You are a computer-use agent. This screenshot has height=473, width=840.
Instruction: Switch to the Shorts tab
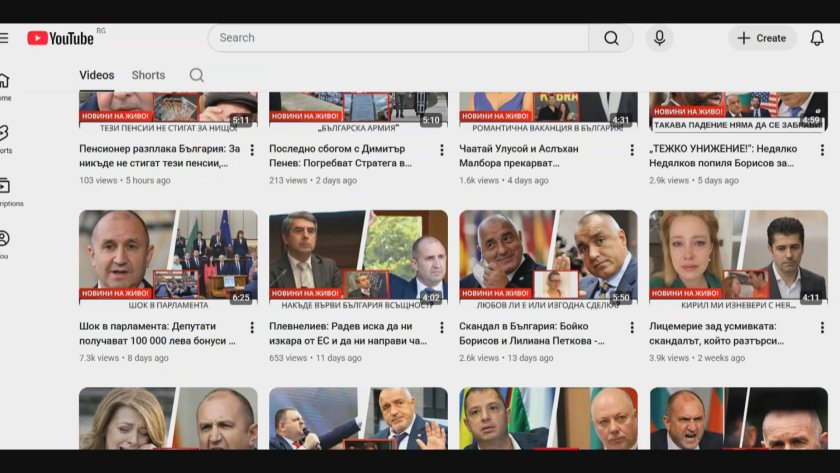(x=148, y=75)
